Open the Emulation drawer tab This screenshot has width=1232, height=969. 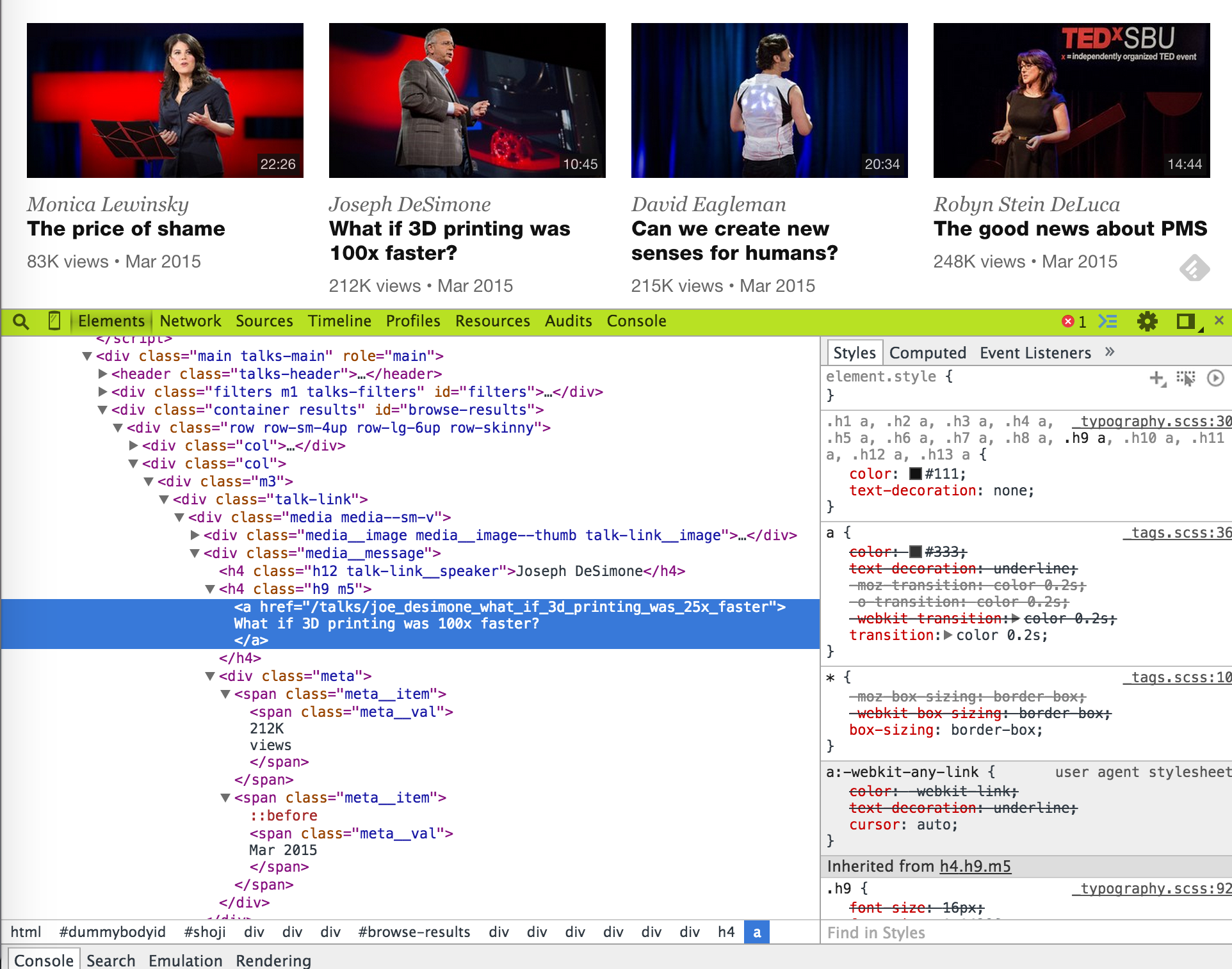coord(185,961)
